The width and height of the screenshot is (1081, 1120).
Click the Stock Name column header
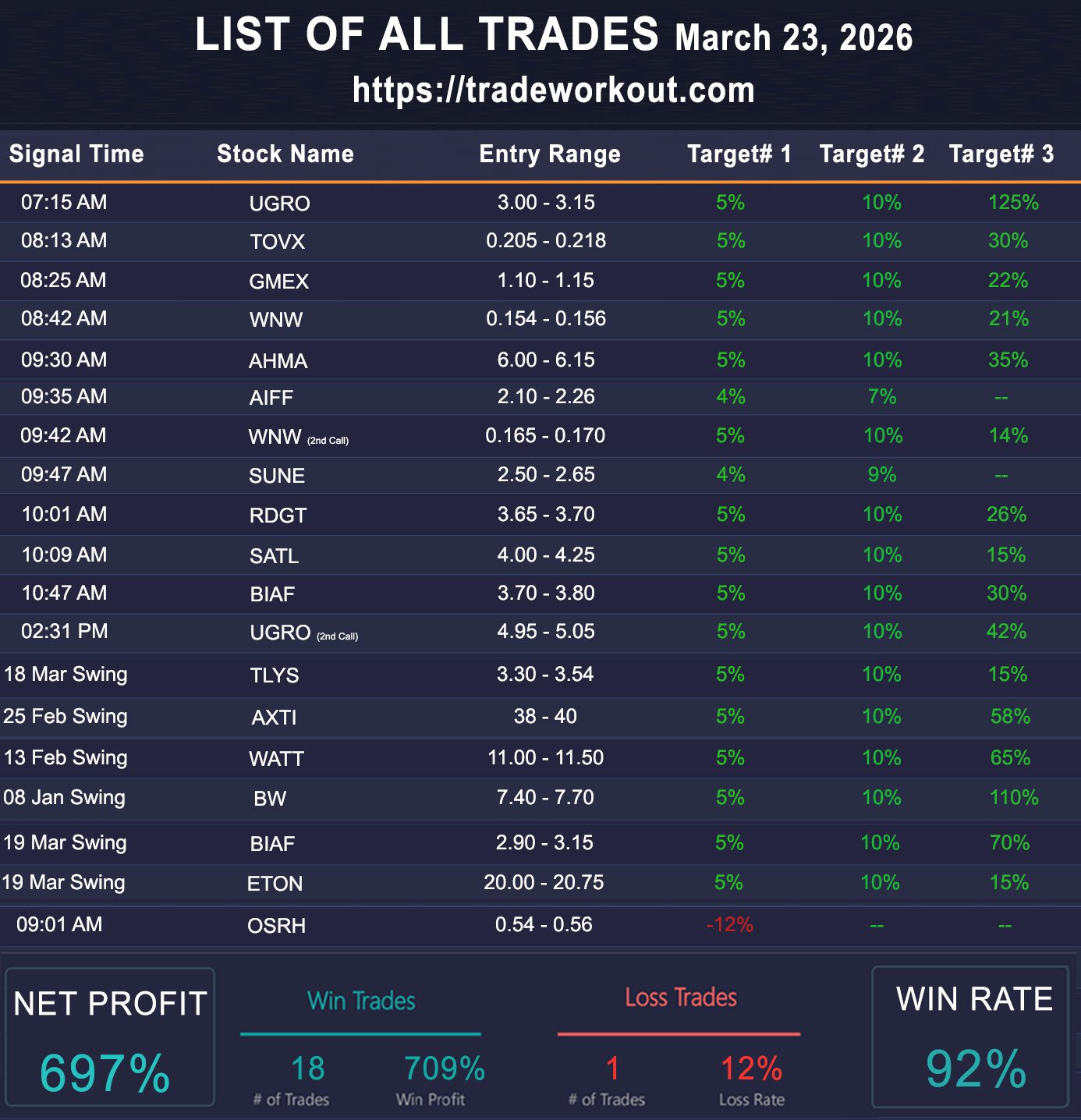click(x=285, y=154)
